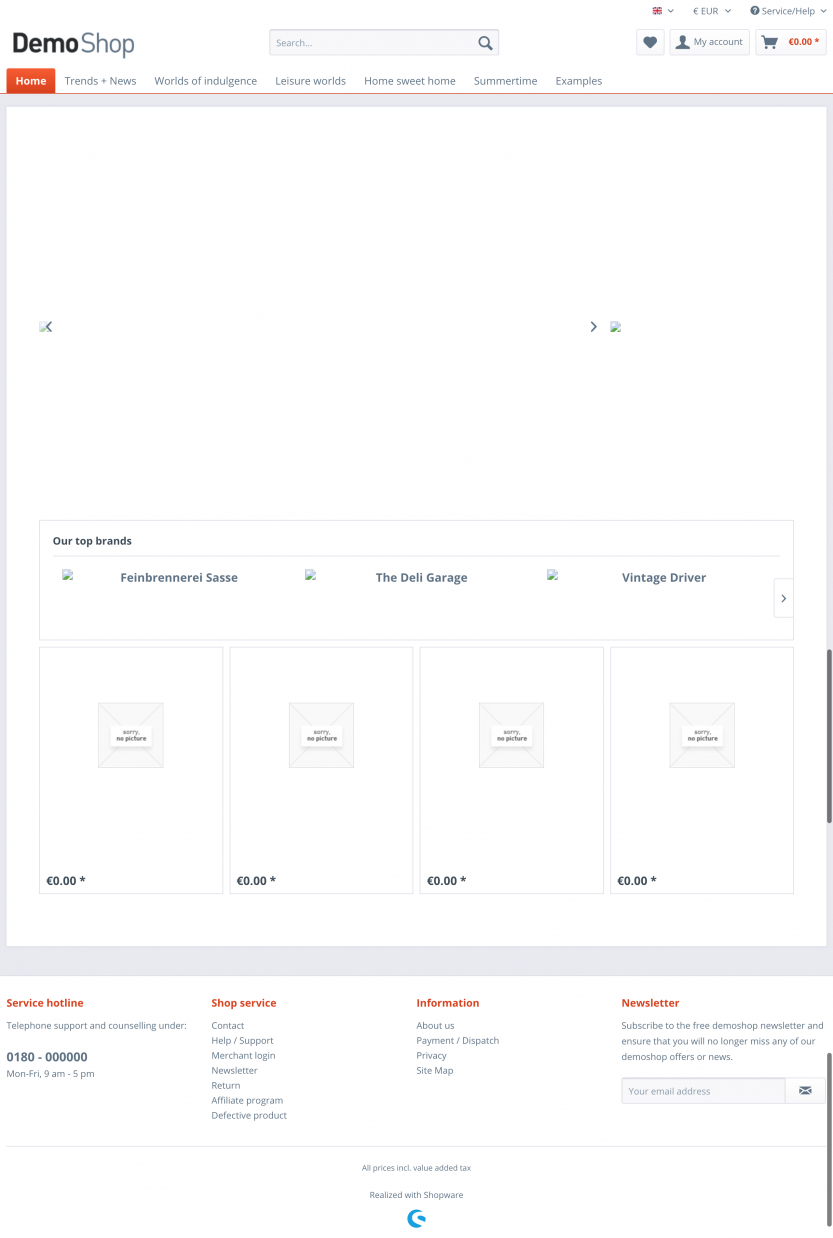Open the shopping cart showing €0.00
The image size is (833, 1238).
[x=790, y=42]
